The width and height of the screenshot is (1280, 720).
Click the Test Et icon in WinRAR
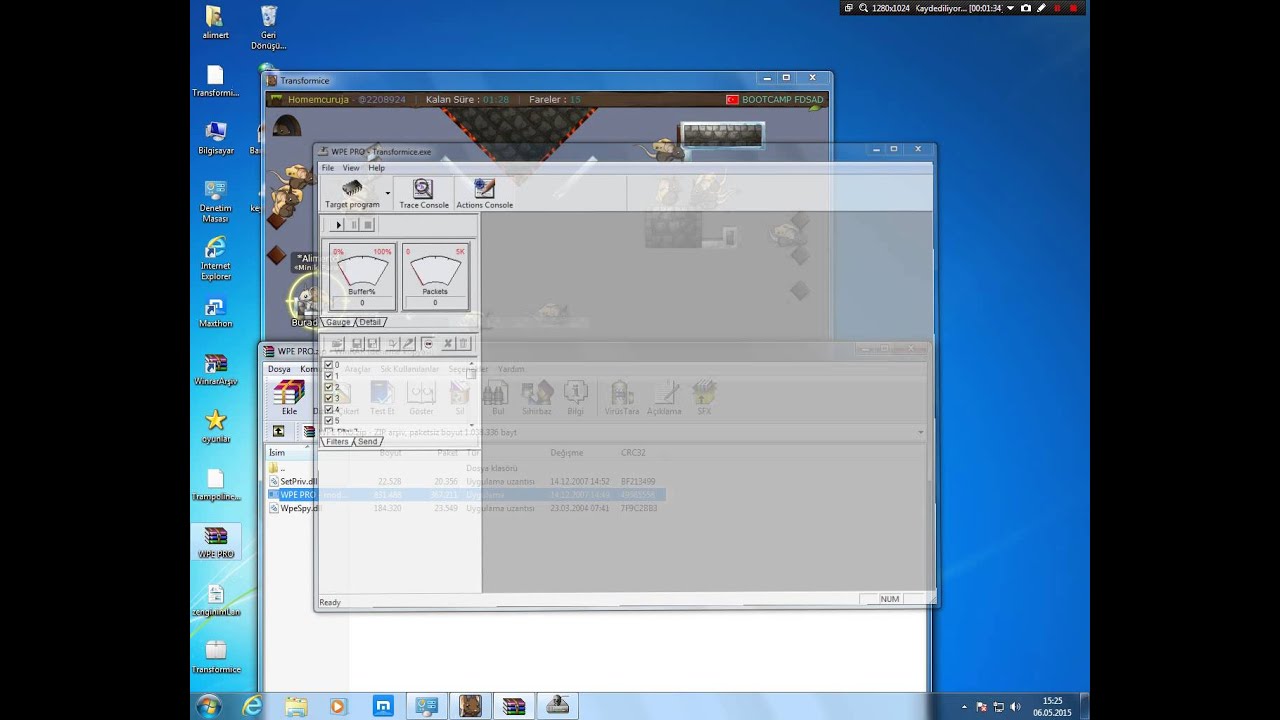click(382, 397)
